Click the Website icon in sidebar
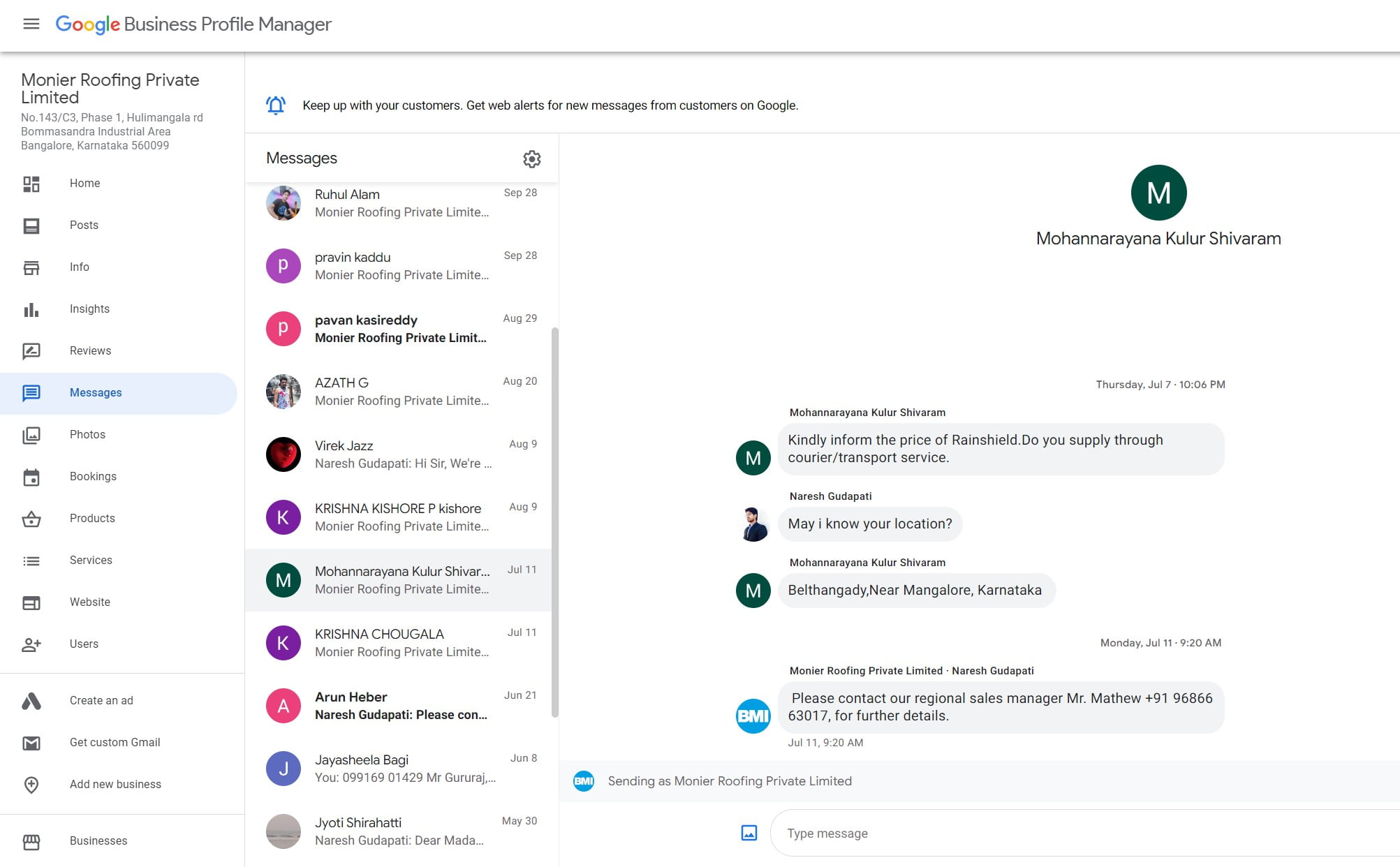1400x867 pixels. pos(31,602)
